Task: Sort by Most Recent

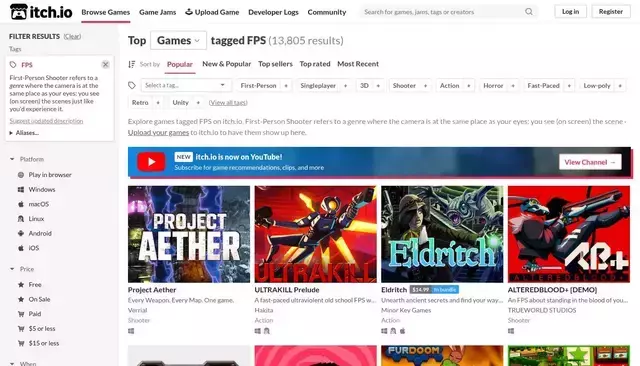Action: point(358,64)
